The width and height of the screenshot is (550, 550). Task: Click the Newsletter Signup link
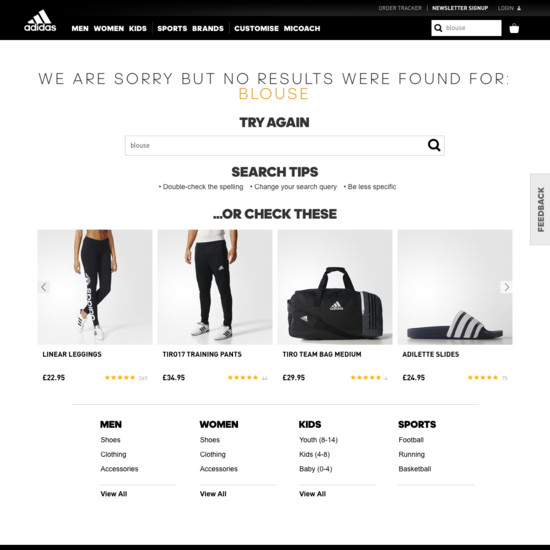pos(460,8)
